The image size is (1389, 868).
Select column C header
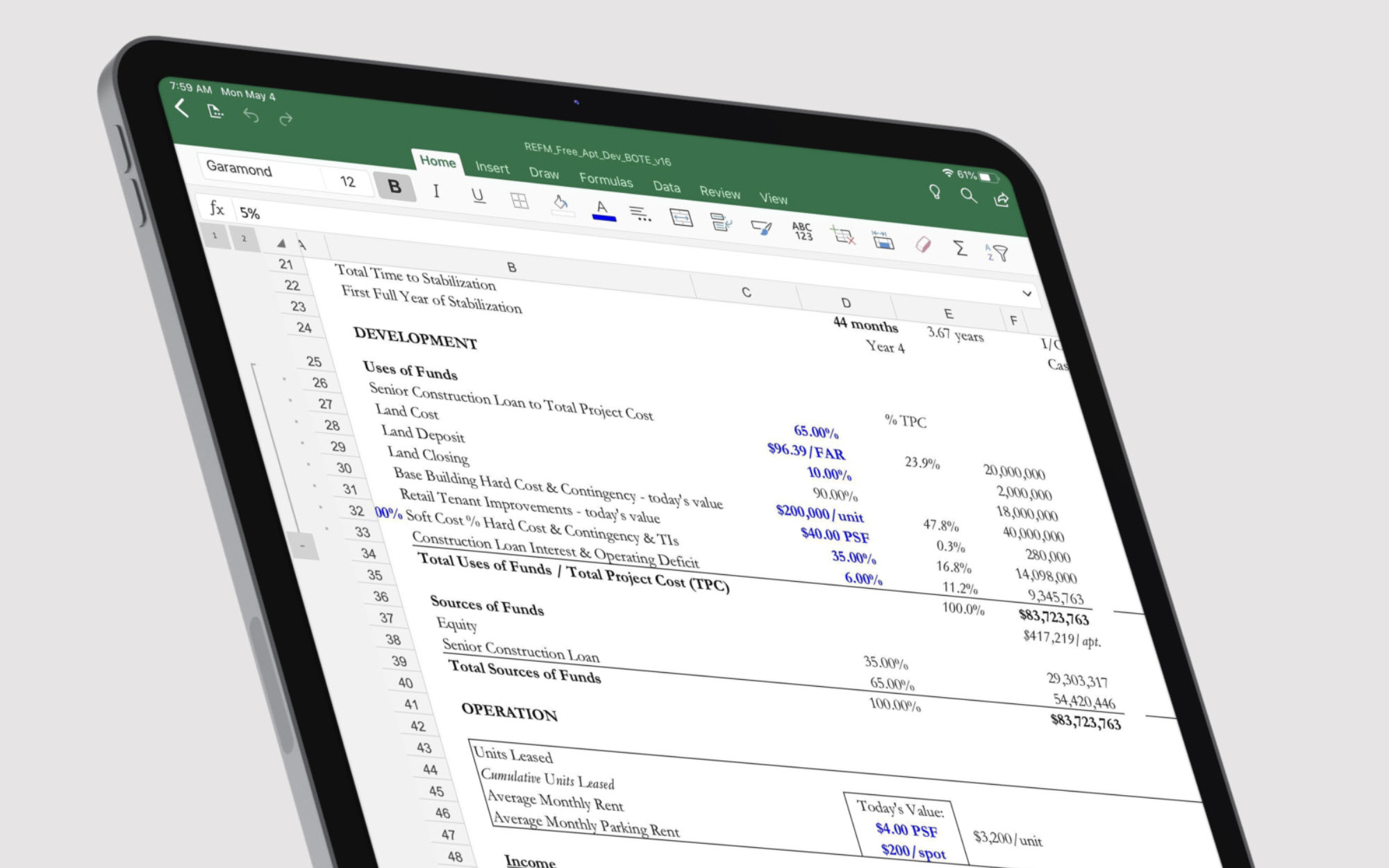(x=746, y=292)
